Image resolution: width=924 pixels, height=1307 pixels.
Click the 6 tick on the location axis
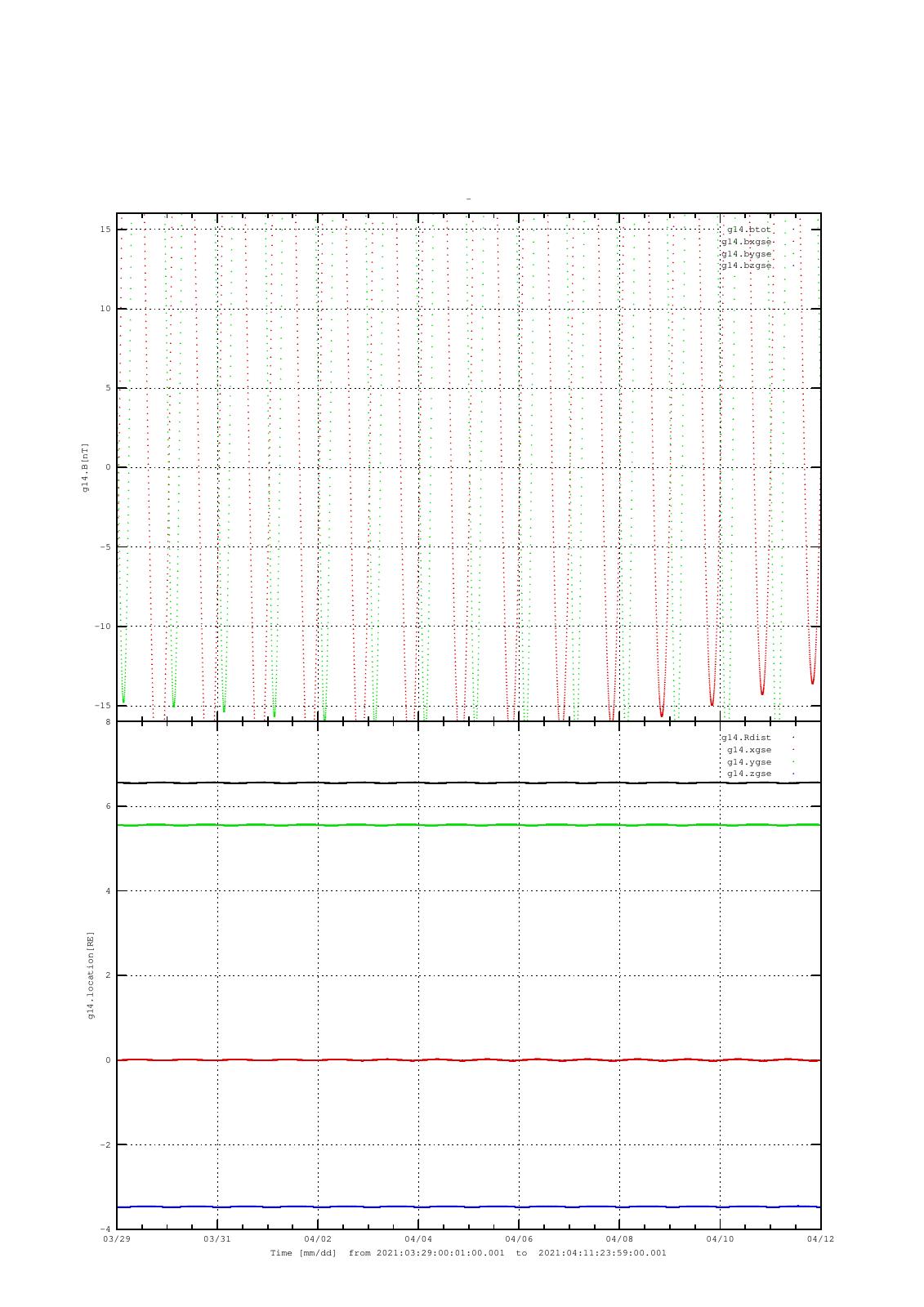click(108, 806)
